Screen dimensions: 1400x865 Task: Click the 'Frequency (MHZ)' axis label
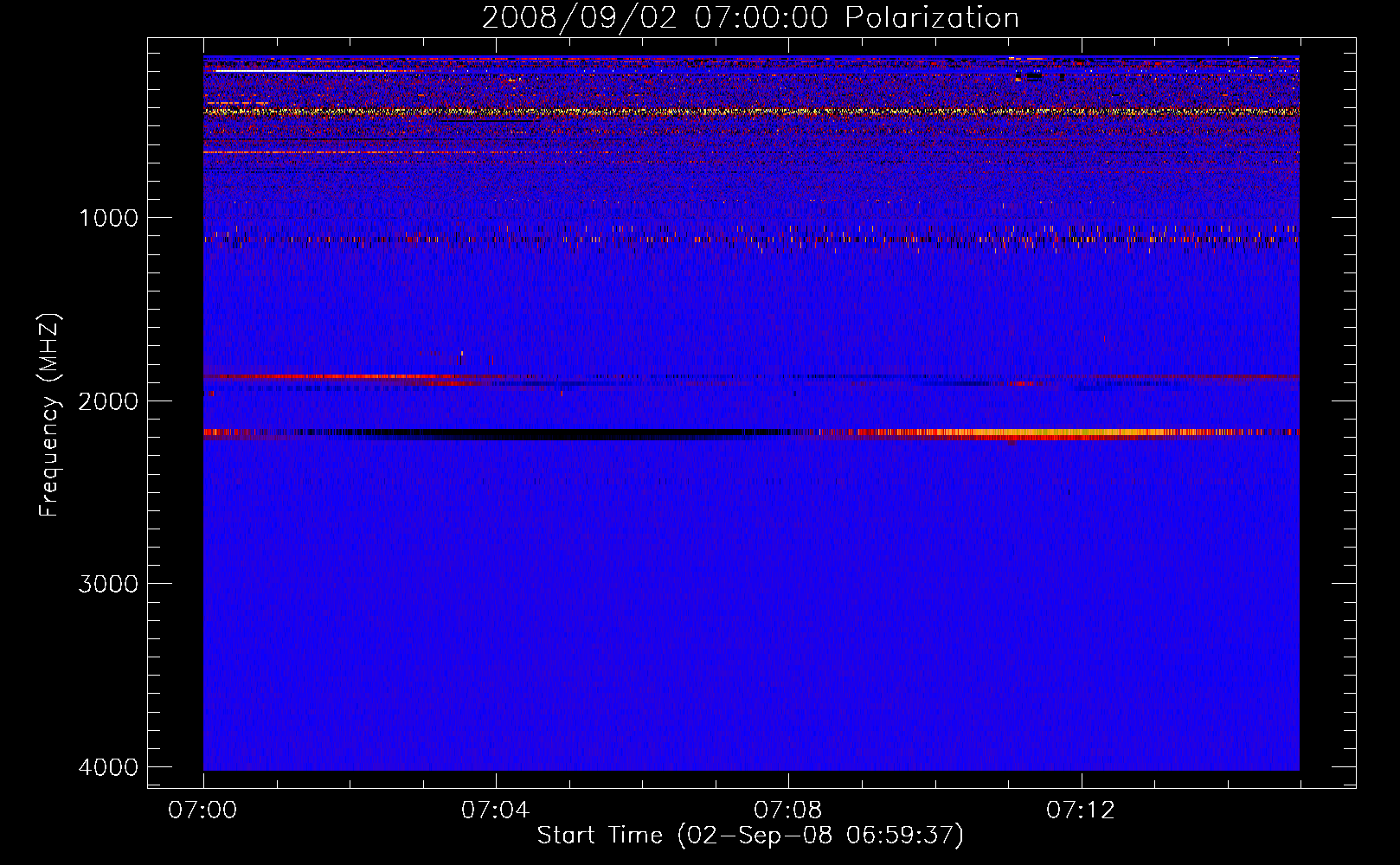point(49,415)
